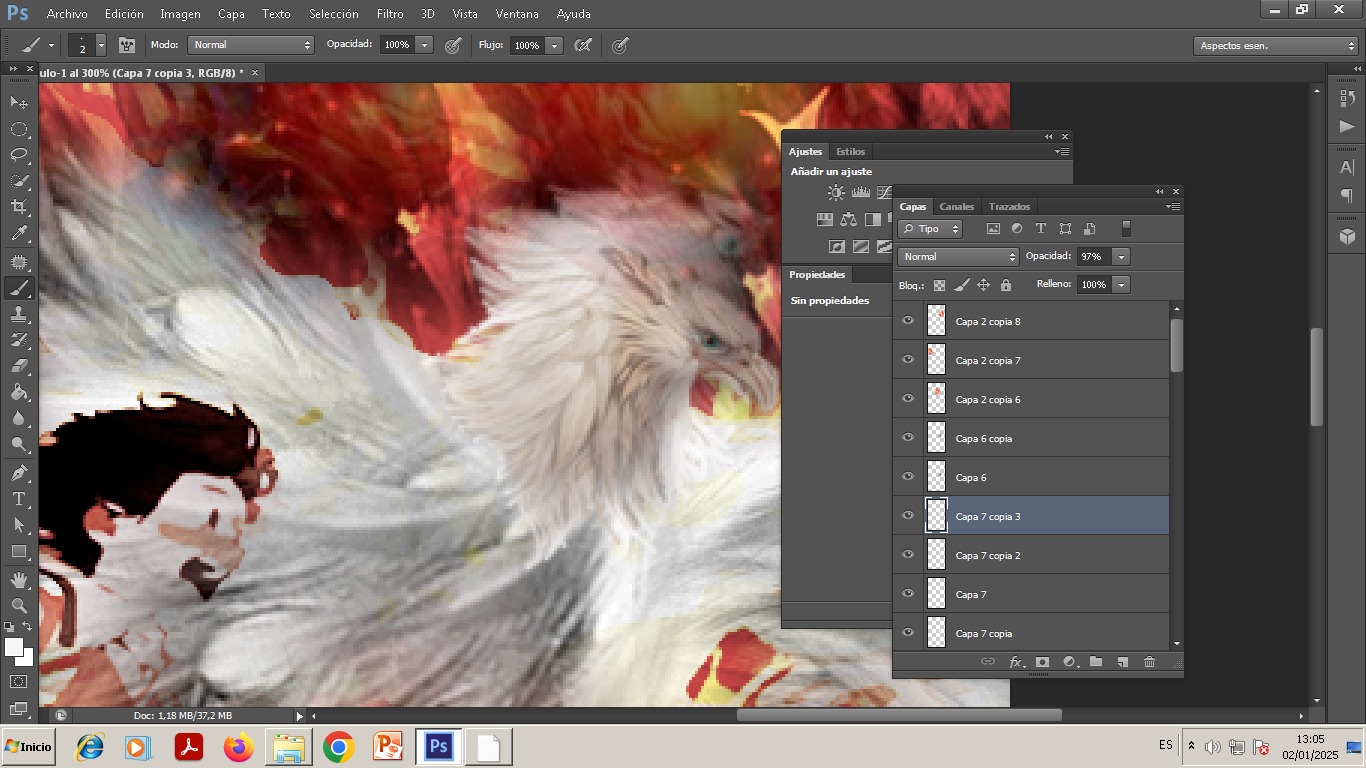Switch to the Trazados tab
The height and width of the screenshot is (768, 1366).
1009,207
